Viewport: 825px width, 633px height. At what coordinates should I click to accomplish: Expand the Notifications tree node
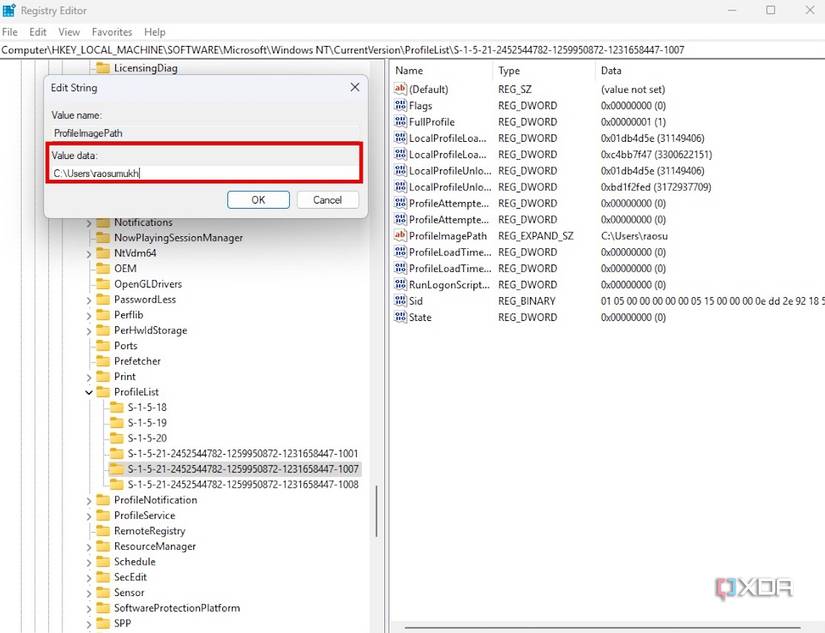[88, 223]
